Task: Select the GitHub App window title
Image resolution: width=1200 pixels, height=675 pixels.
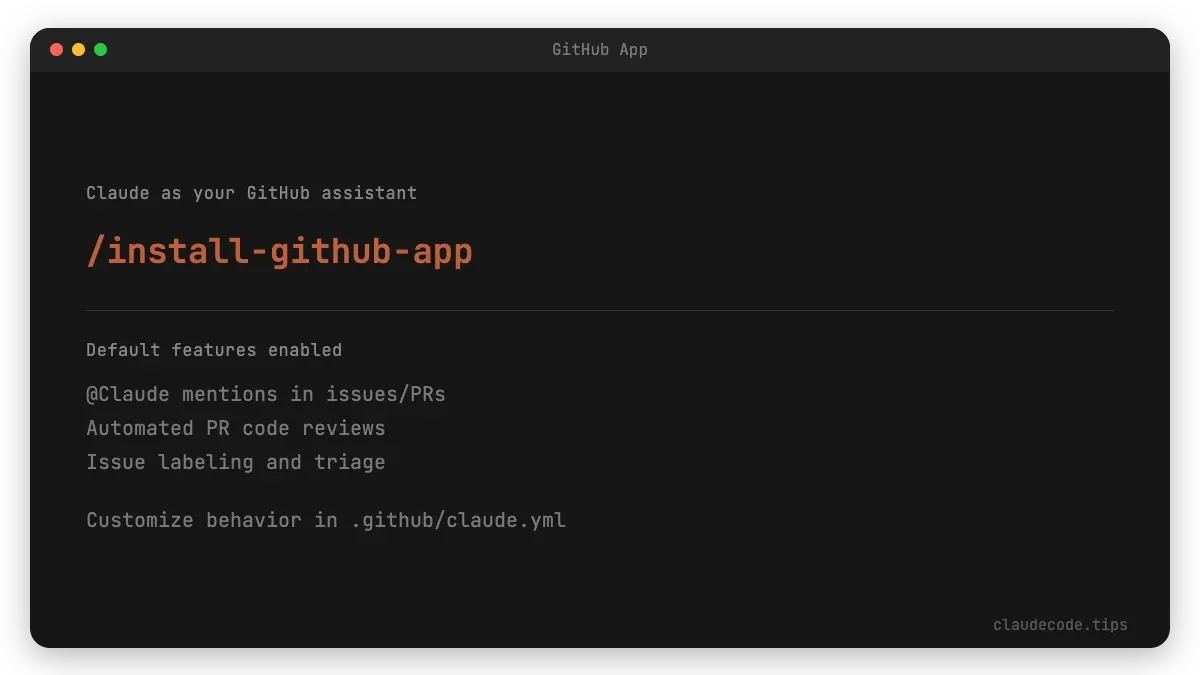Action: pos(599,49)
